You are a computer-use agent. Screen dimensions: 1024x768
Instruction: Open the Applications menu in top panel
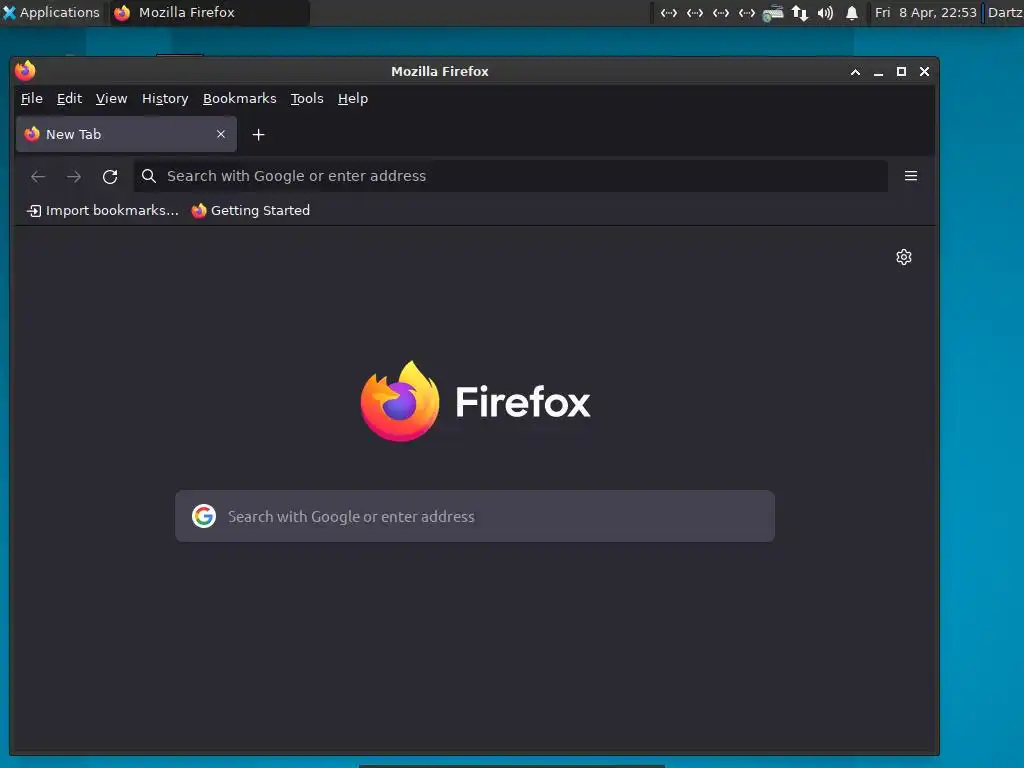[x=51, y=12]
